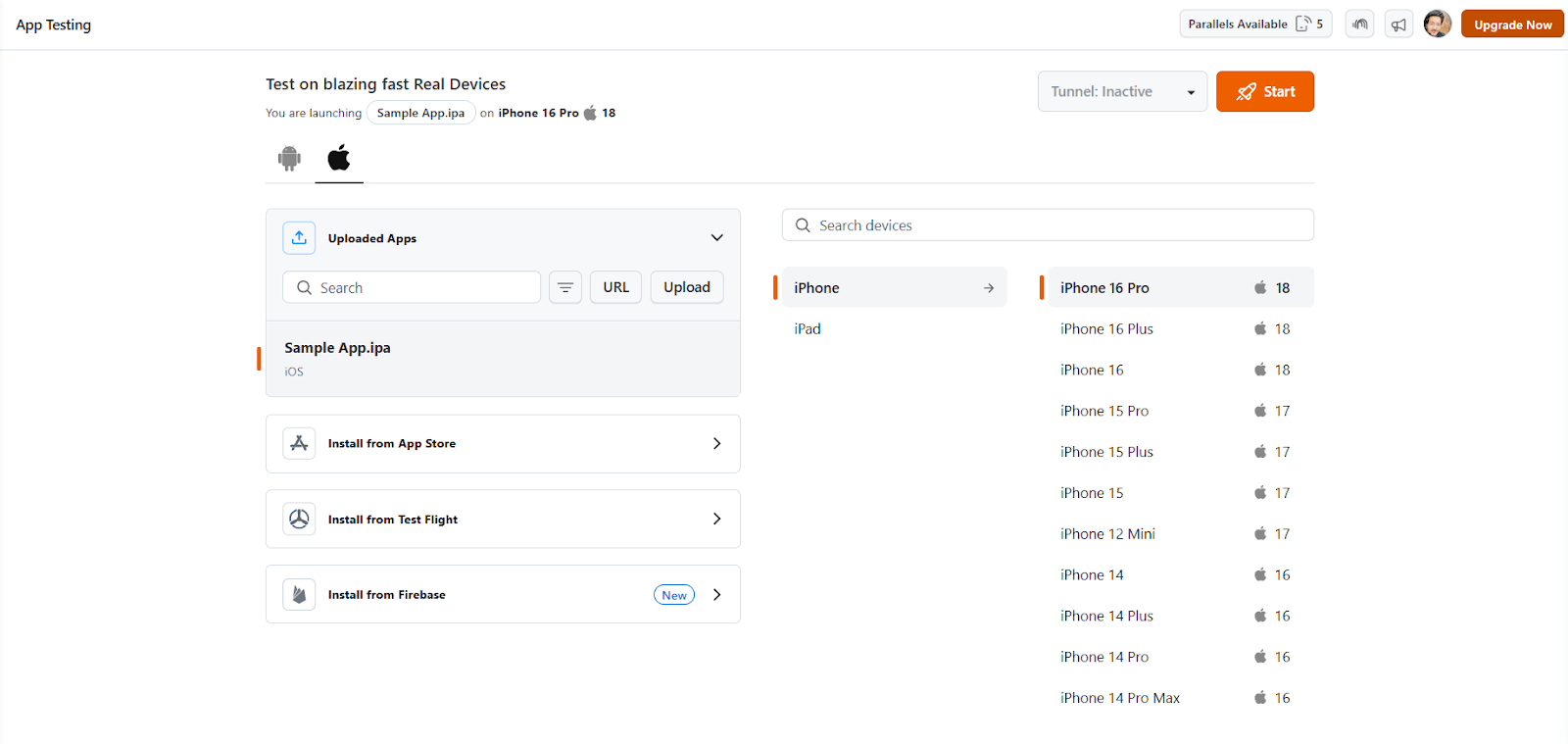
Task: Click the user profile avatar
Action: point(1437,25)
